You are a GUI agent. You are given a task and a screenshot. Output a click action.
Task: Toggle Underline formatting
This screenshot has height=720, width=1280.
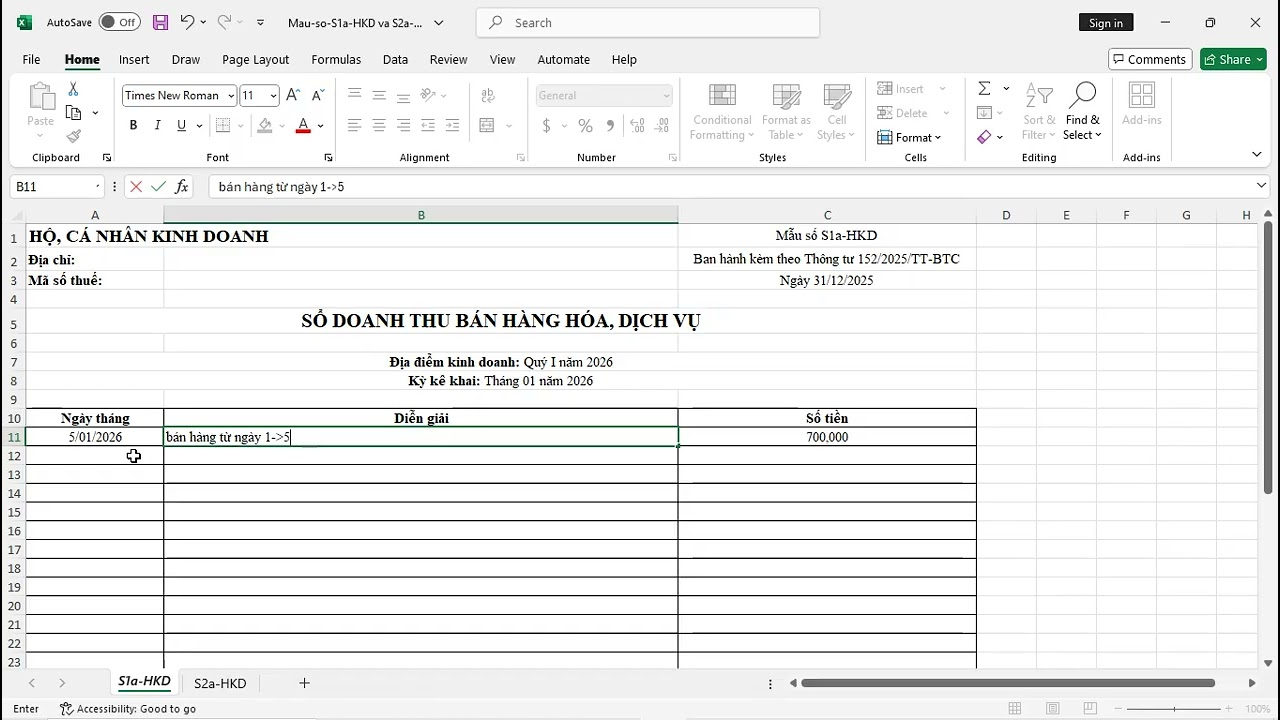pos(181,125)
